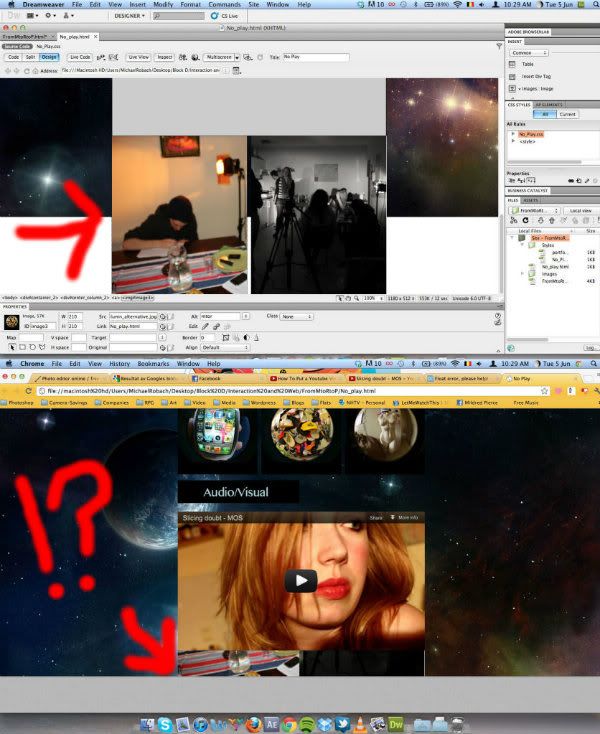Switch to Code view
The width and height of the screenshot is (600, 734).
[14, 57]
